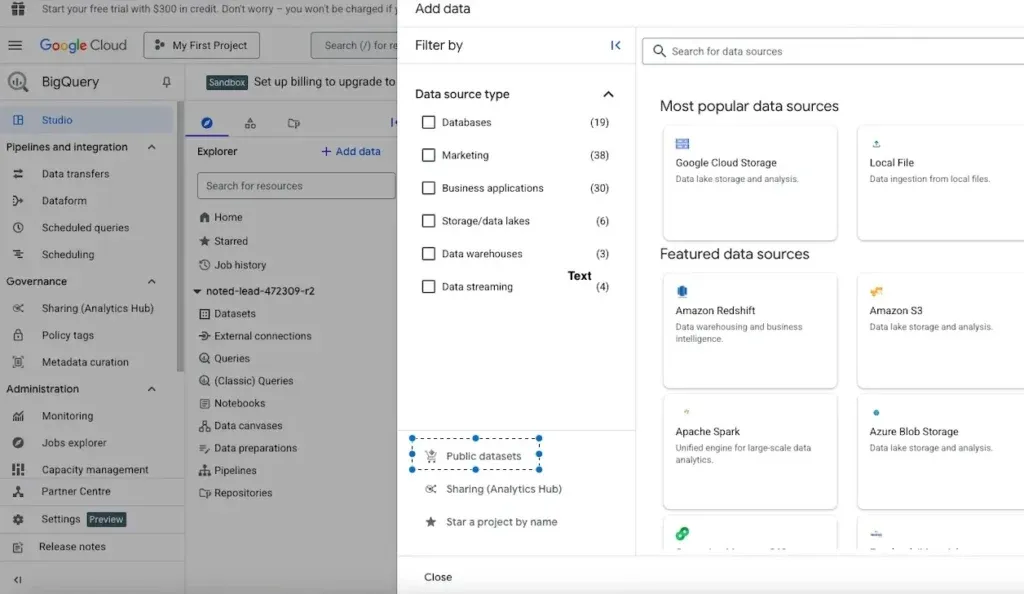Collapse the Pipelines and integration section

[x=152, y=147]
